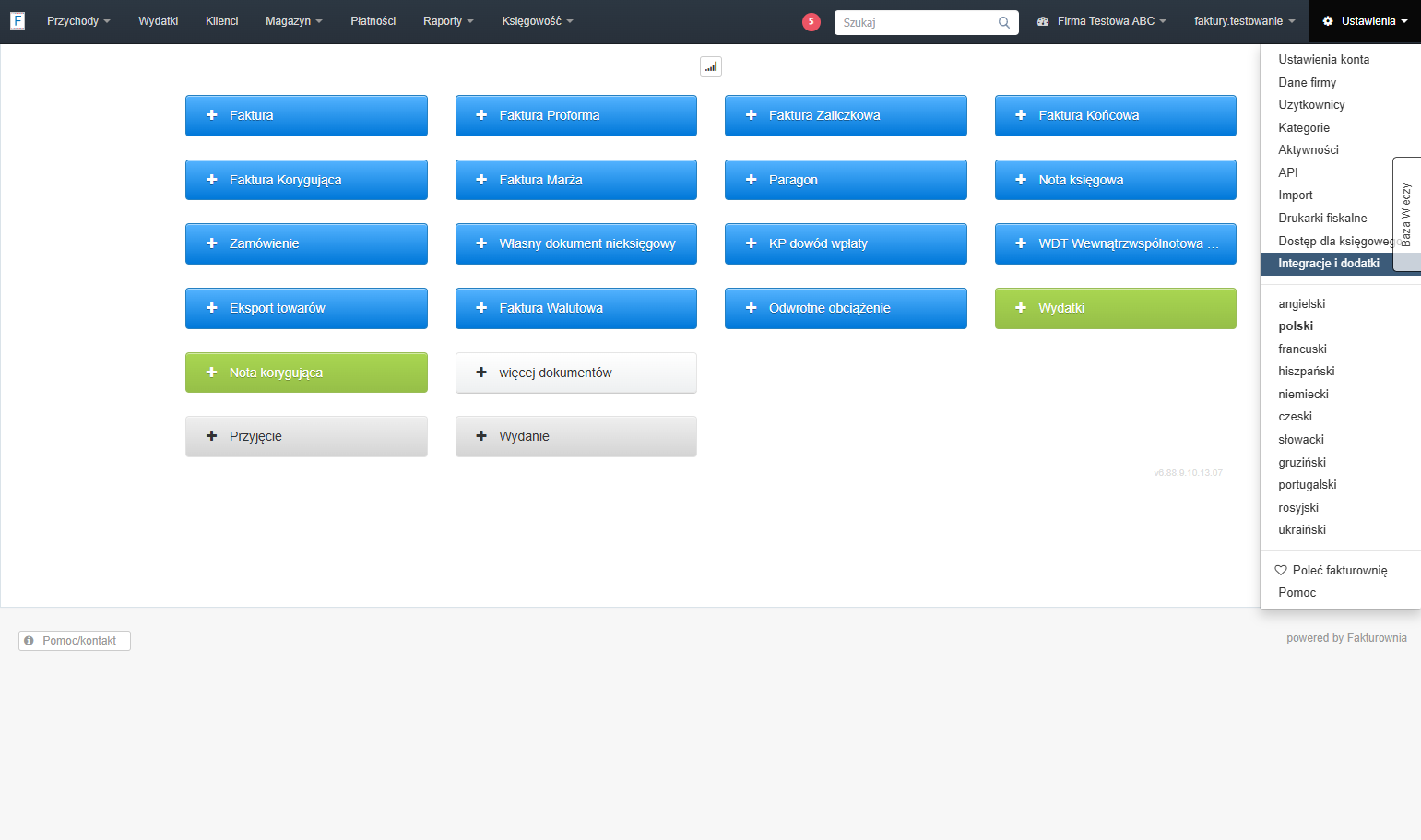The width and height of the screenshot is (1421, 840).
Task: Open the Baza Wiedzy side tab
Action: tap(1406, 214)
